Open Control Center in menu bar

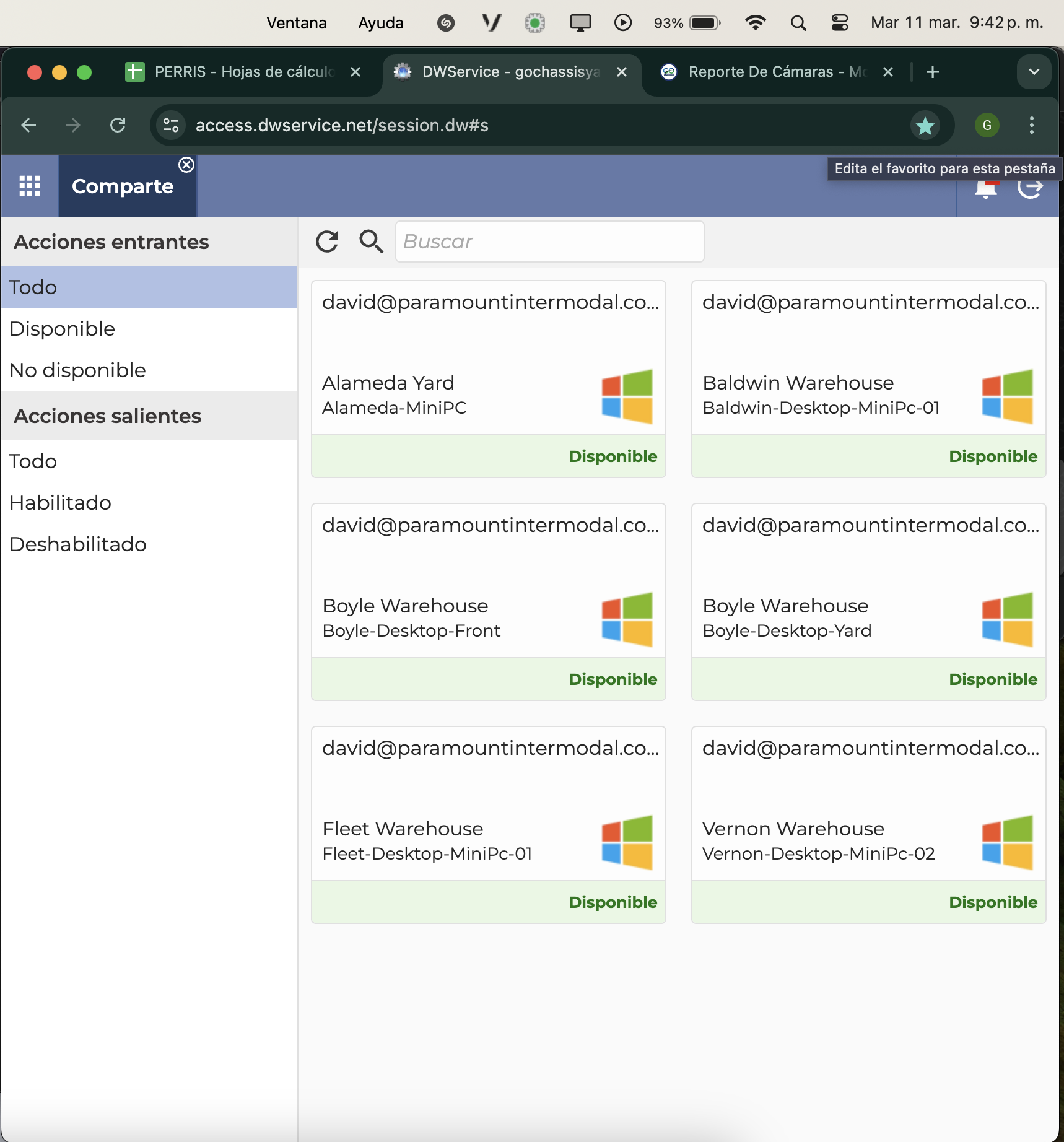(840, 23)
